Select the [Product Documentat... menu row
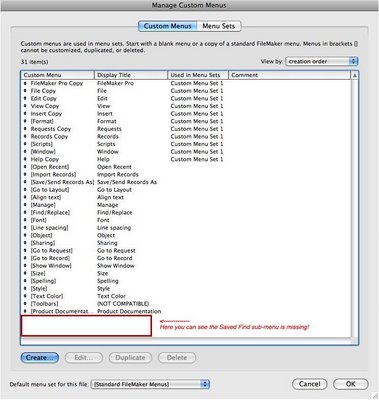The image size is (379, 400). point(186,311)
